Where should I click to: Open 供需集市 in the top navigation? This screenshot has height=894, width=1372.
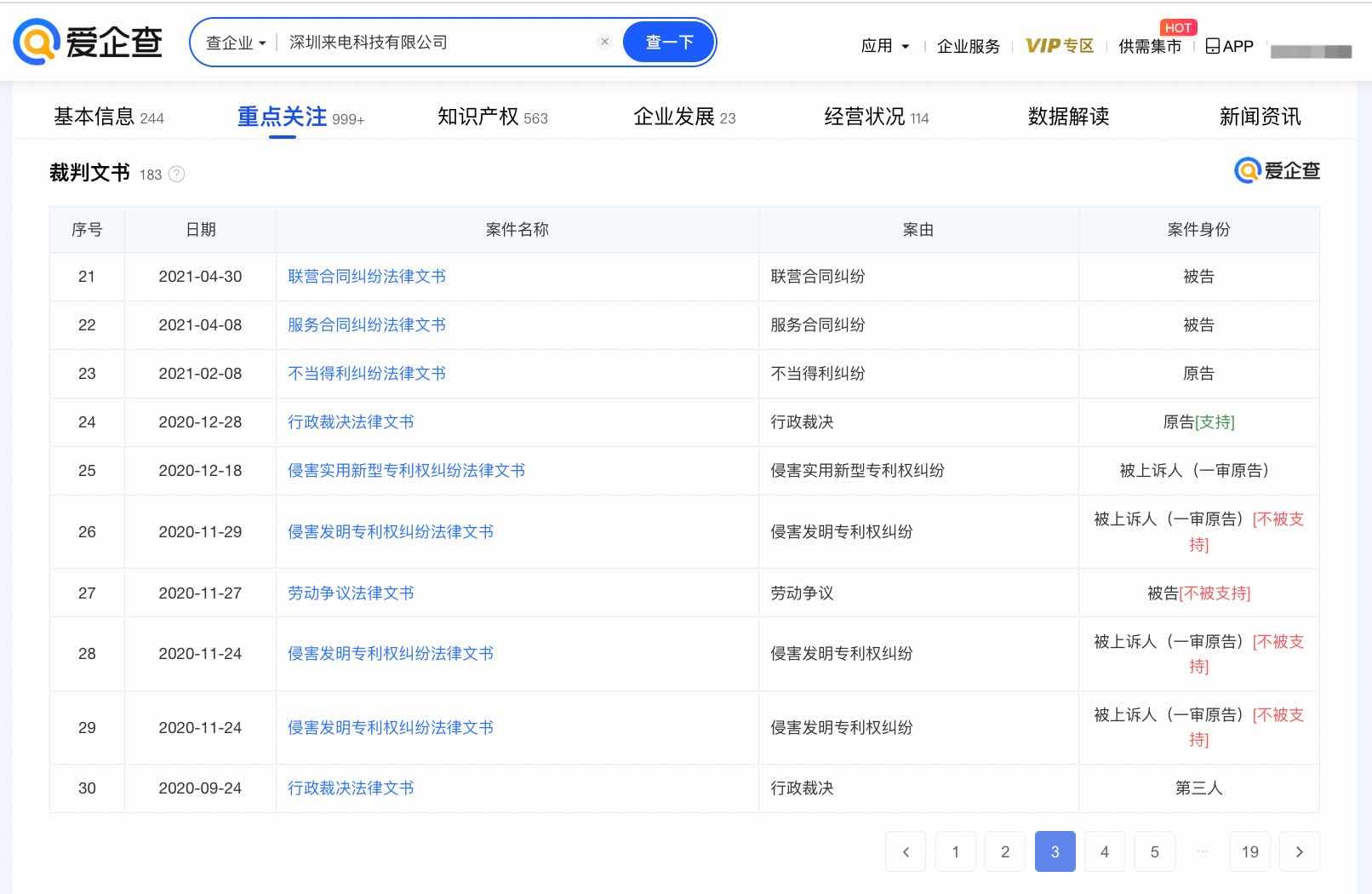click(x=1150, y=46)
